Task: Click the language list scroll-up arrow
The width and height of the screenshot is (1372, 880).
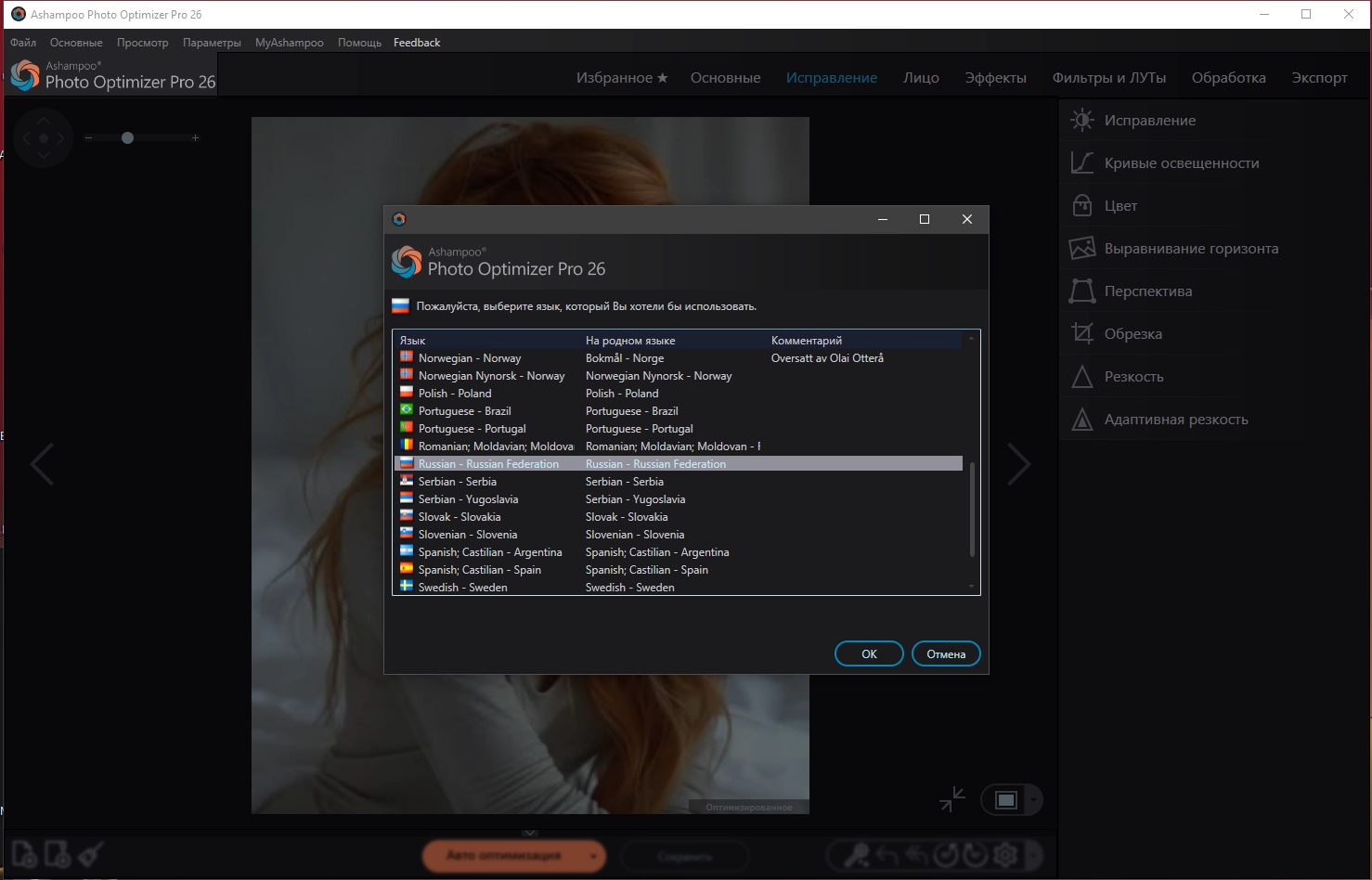Action: click(972, 338)
